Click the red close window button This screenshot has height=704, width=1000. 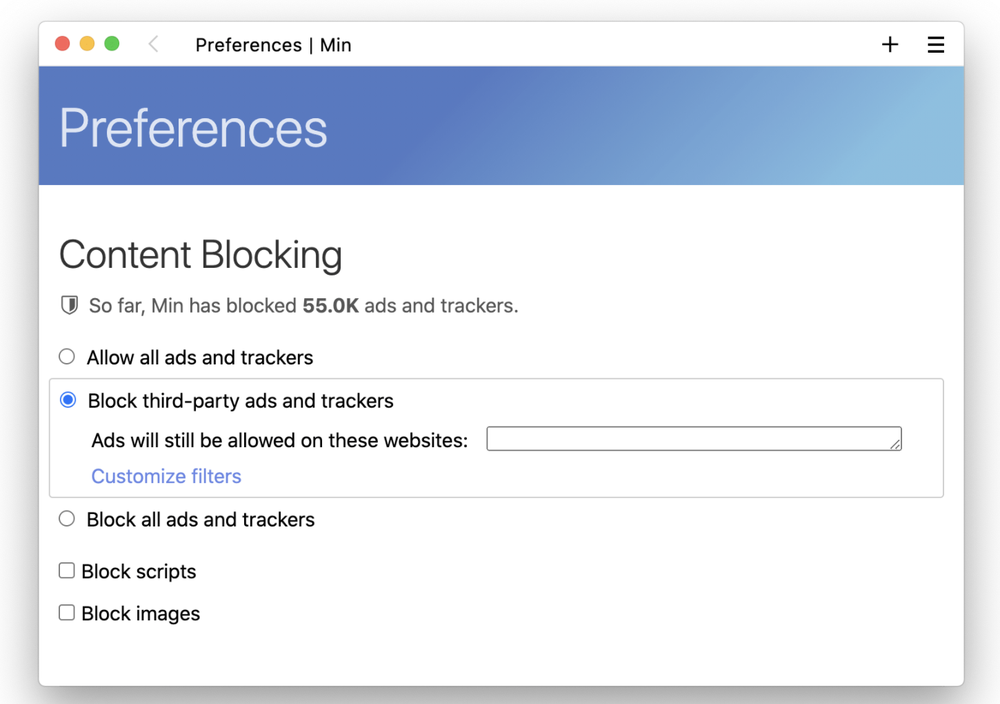click(x=62, y=43)
